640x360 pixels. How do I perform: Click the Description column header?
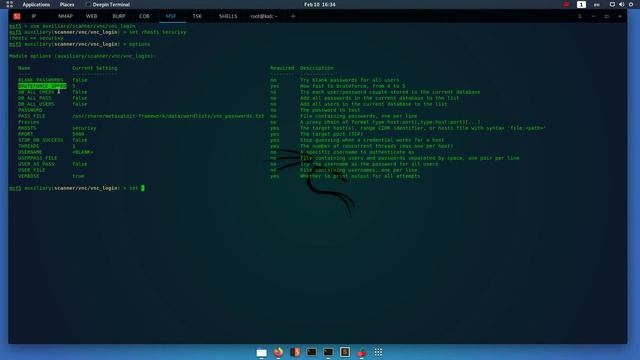point(316,68)
